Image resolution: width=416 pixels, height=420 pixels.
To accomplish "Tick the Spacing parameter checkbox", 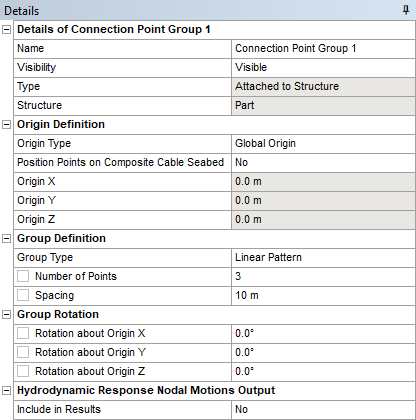I will pyautogui.click(x=23, y=295).
